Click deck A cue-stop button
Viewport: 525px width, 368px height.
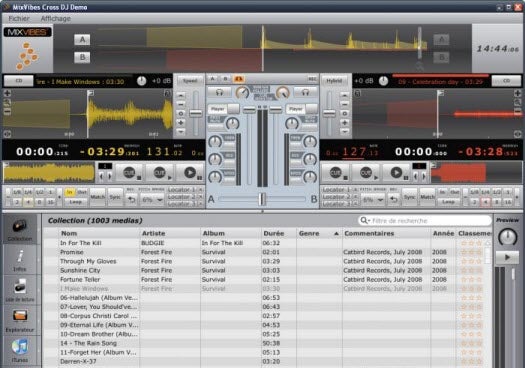[x=130, y=173]
